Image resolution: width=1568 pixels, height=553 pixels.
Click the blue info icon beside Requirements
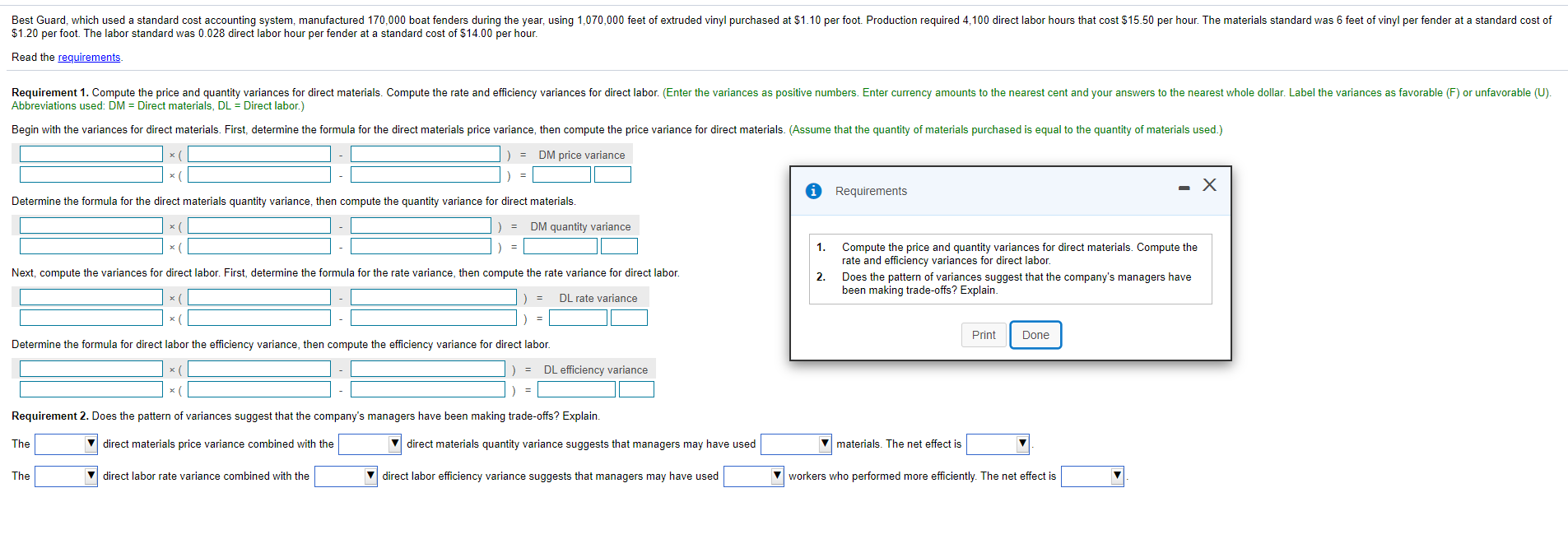pos(813,191)
